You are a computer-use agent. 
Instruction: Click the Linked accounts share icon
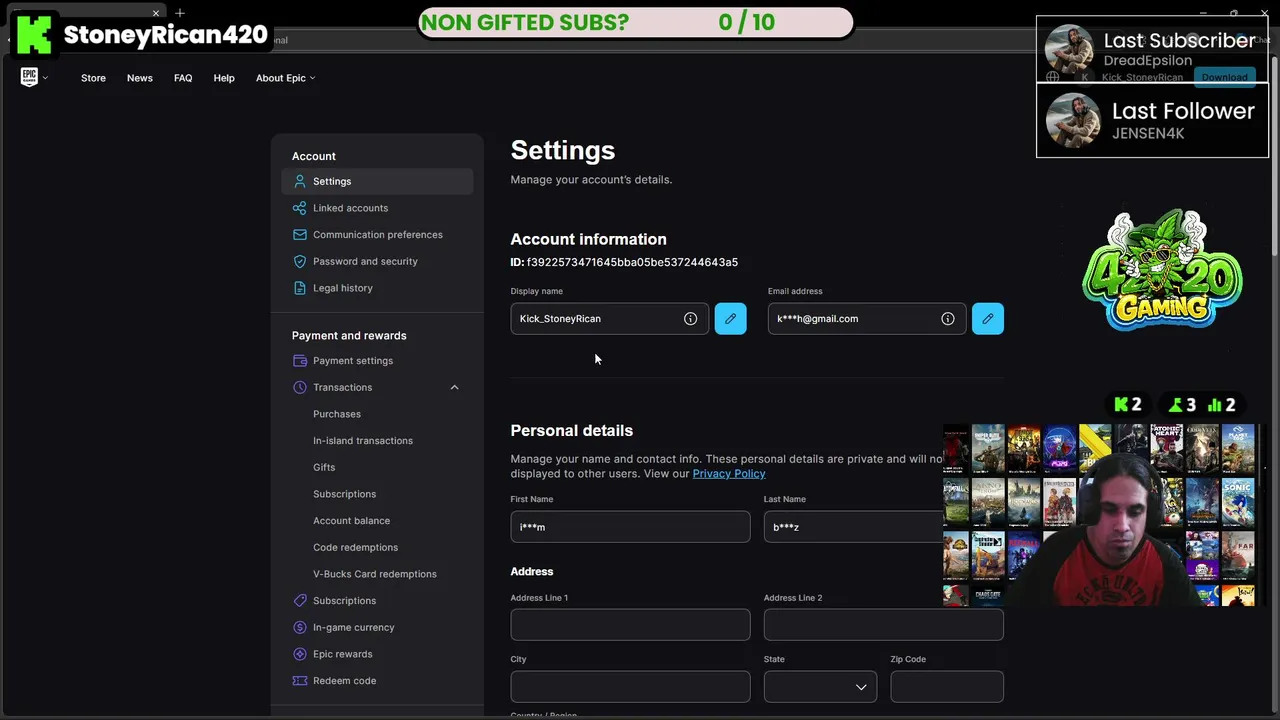point(299,208)
